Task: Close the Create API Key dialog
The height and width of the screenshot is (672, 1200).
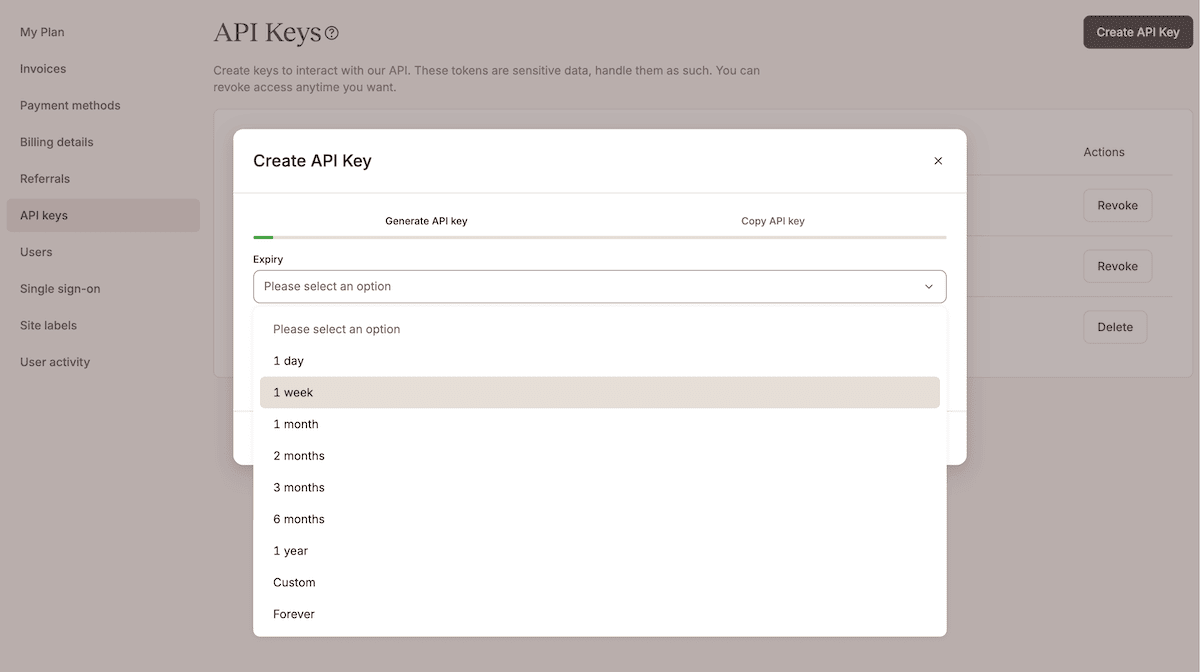Action: tap(938, 161)
